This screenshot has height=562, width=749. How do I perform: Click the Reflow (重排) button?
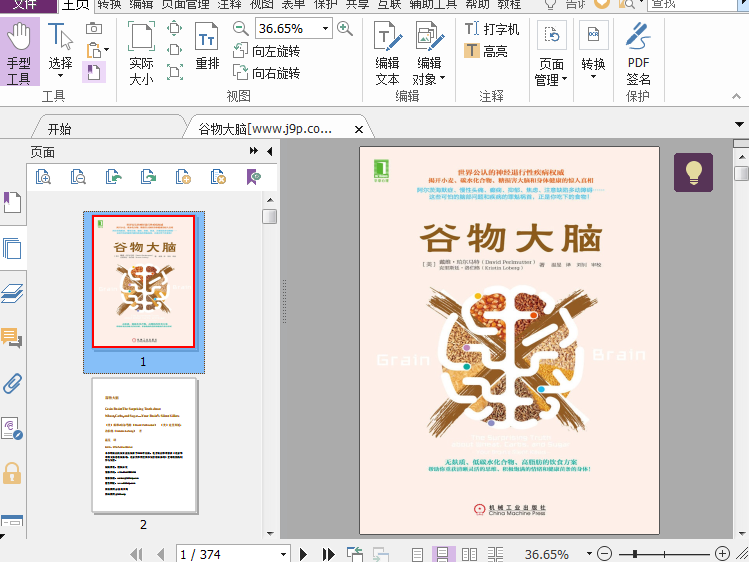(207, 46)
